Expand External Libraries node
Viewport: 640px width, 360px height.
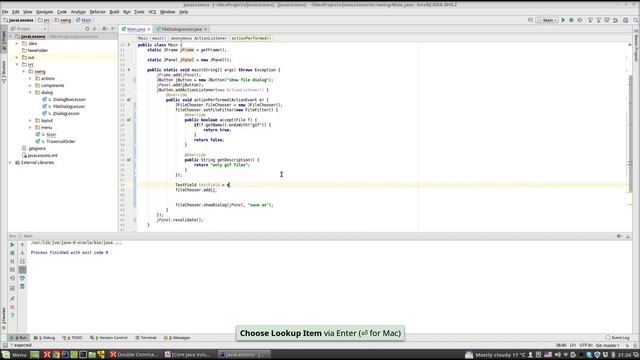10,162
